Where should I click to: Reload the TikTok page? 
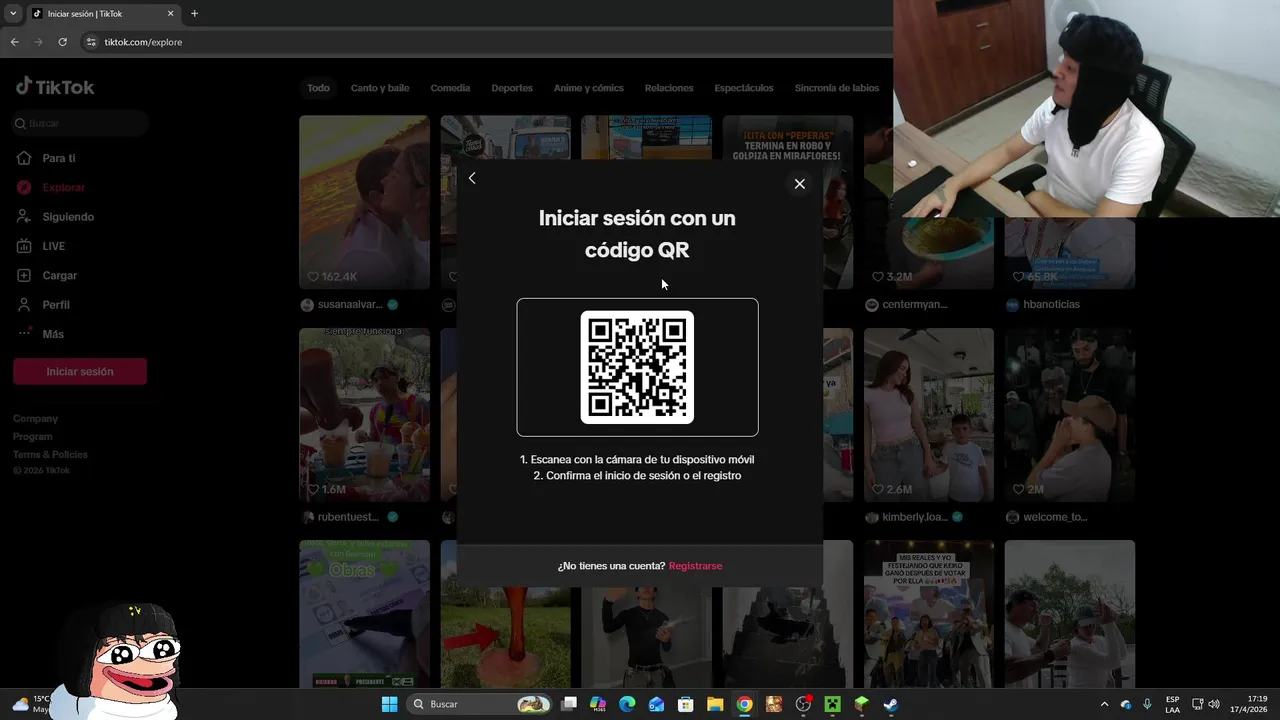pyautogui.click(x=63, y=42)
